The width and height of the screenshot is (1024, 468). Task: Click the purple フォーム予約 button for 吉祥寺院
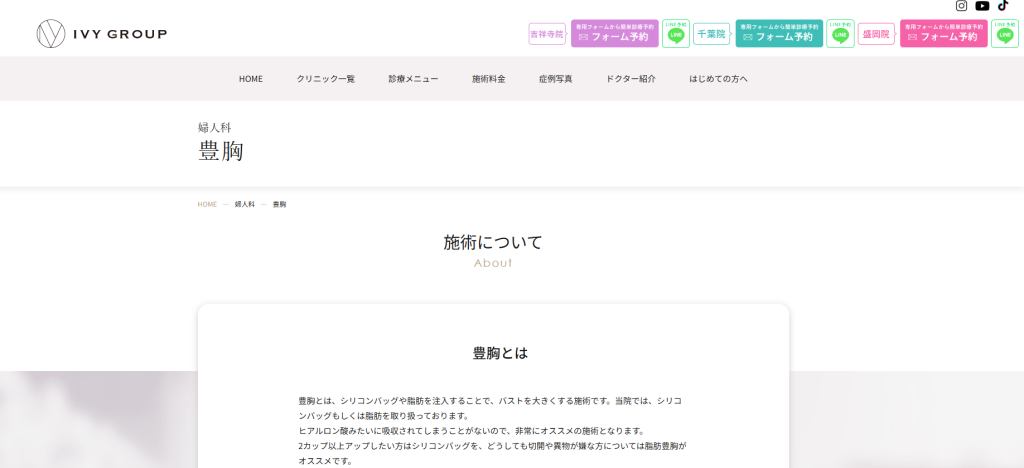[614, 34]
